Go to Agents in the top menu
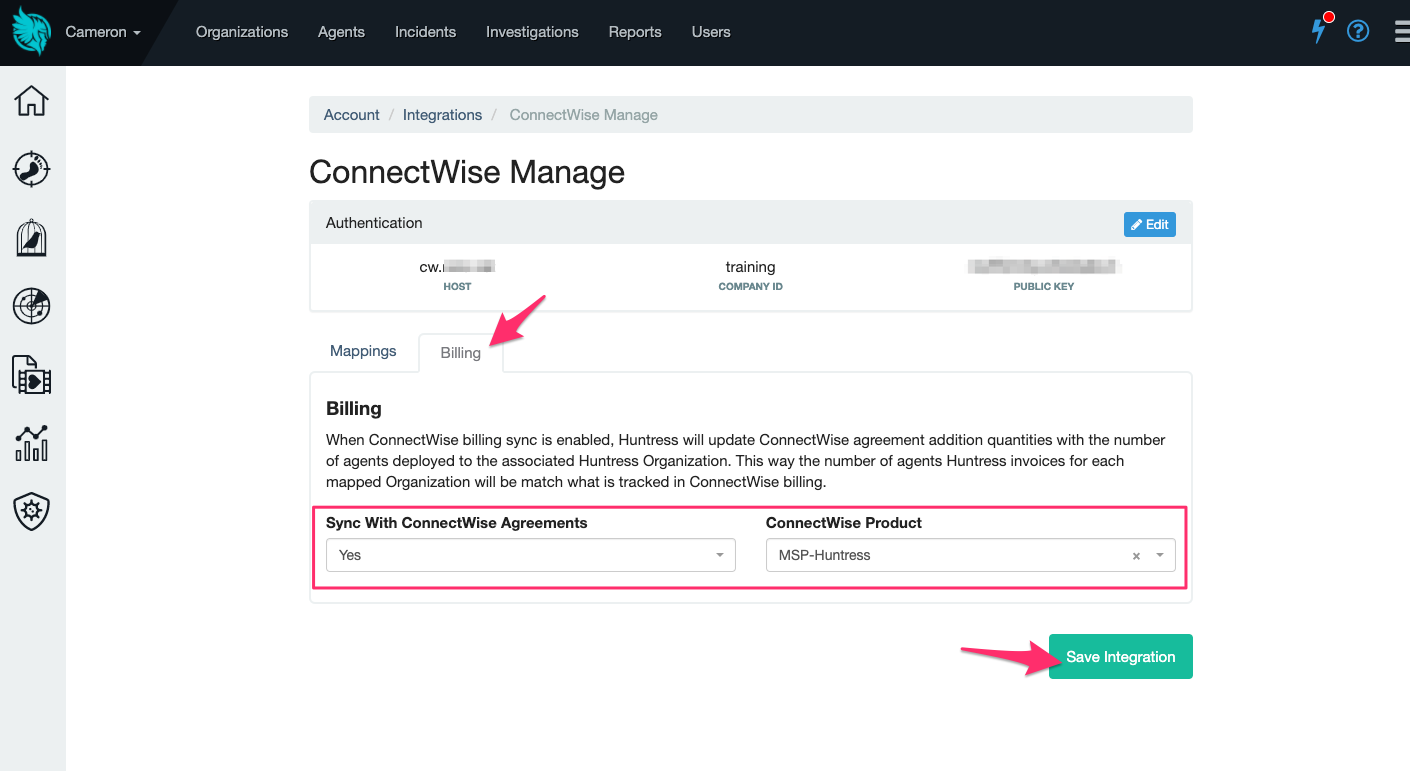1410x771 pixels. (341, 32)
